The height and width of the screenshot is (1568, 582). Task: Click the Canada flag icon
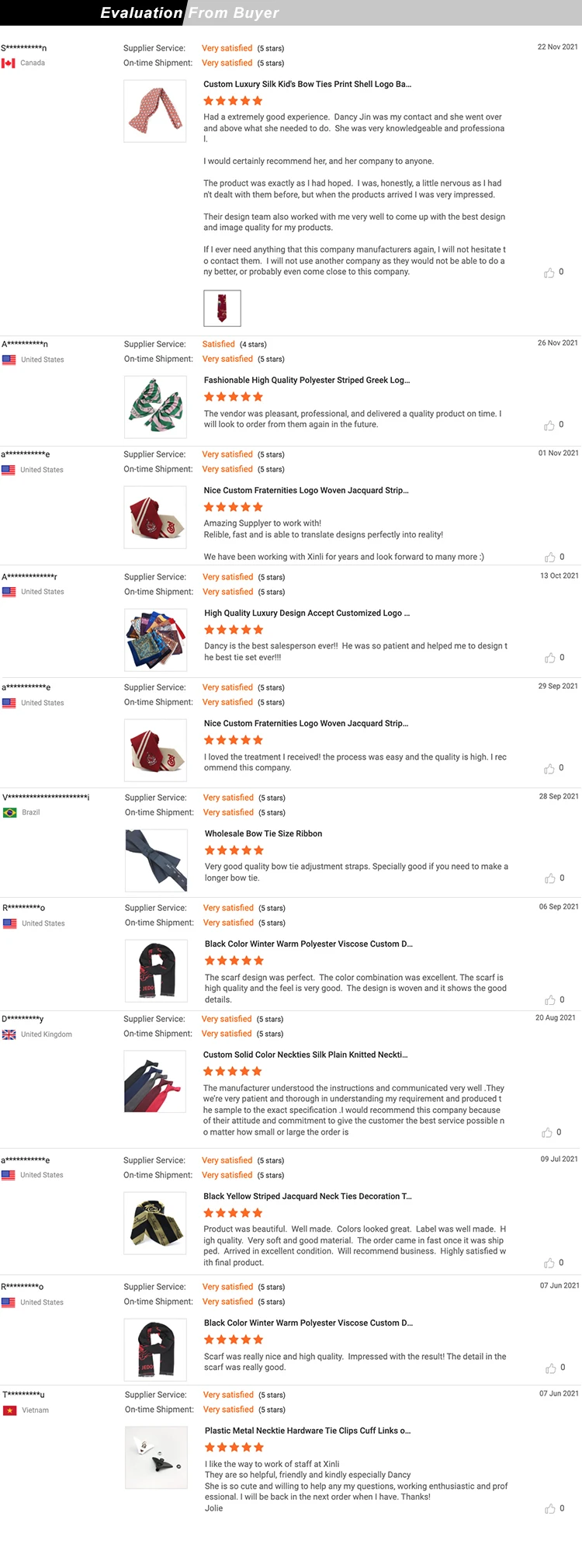[9, 64]
